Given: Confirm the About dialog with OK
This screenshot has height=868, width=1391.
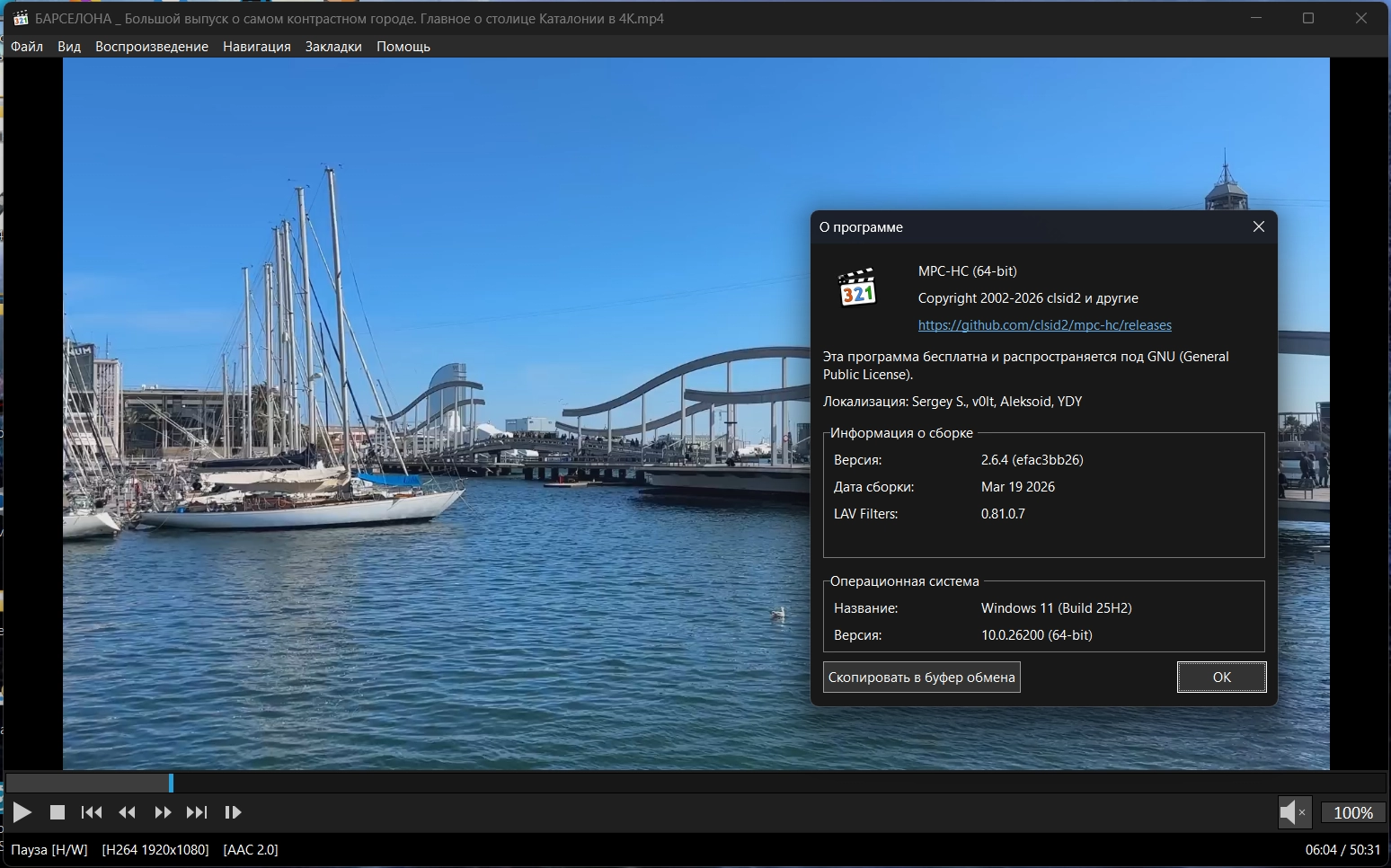Looking at the screenshot, I should tap(1221, 678).
